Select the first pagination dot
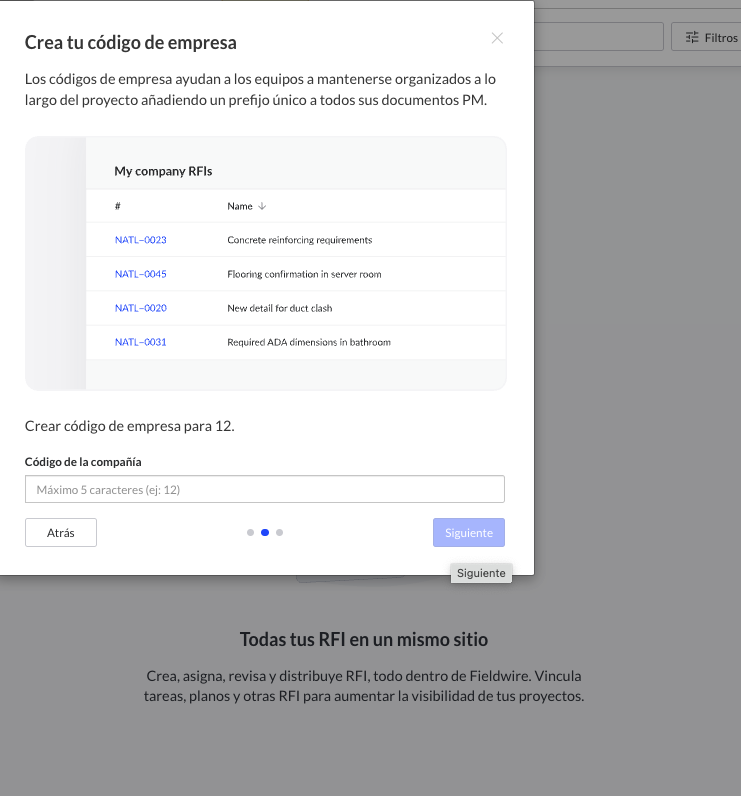 click(250, 533)
